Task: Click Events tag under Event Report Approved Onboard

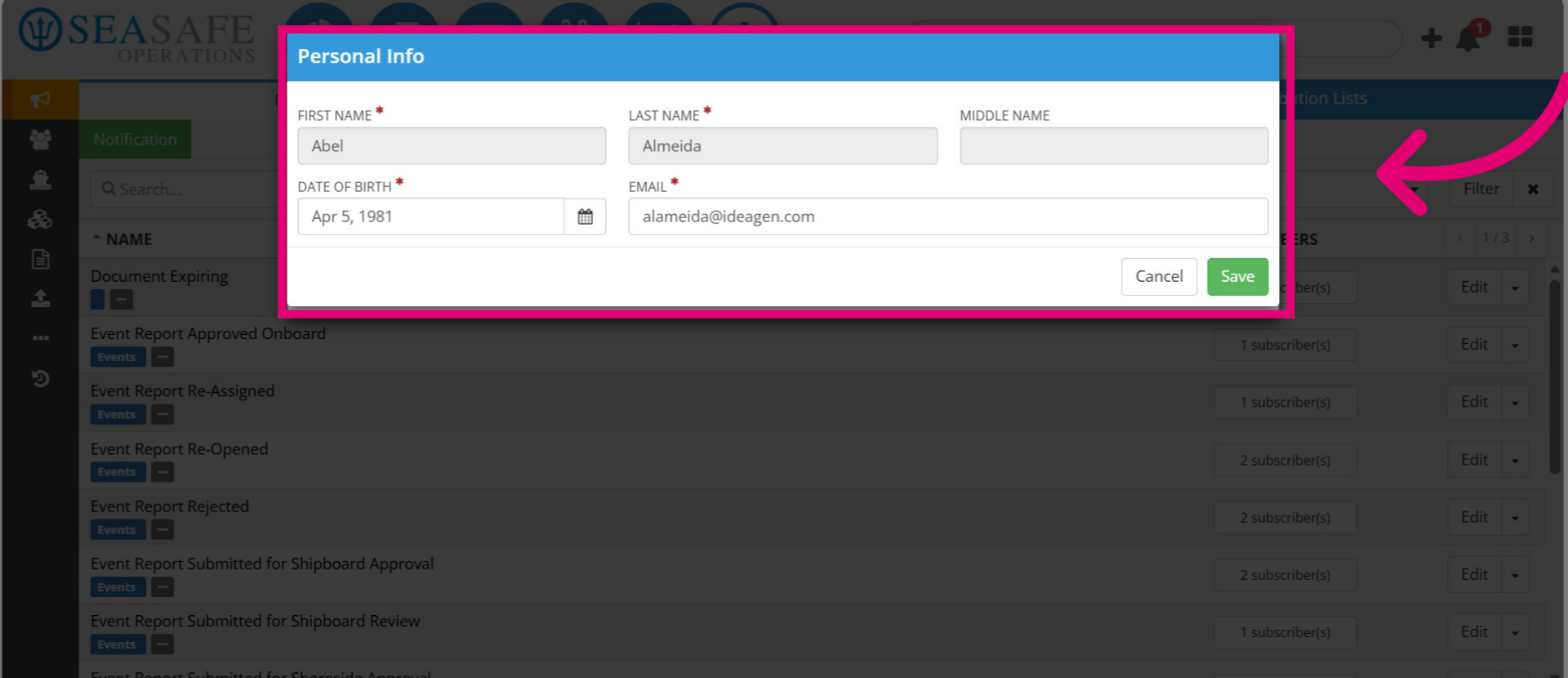Action: tap(118, 357)
